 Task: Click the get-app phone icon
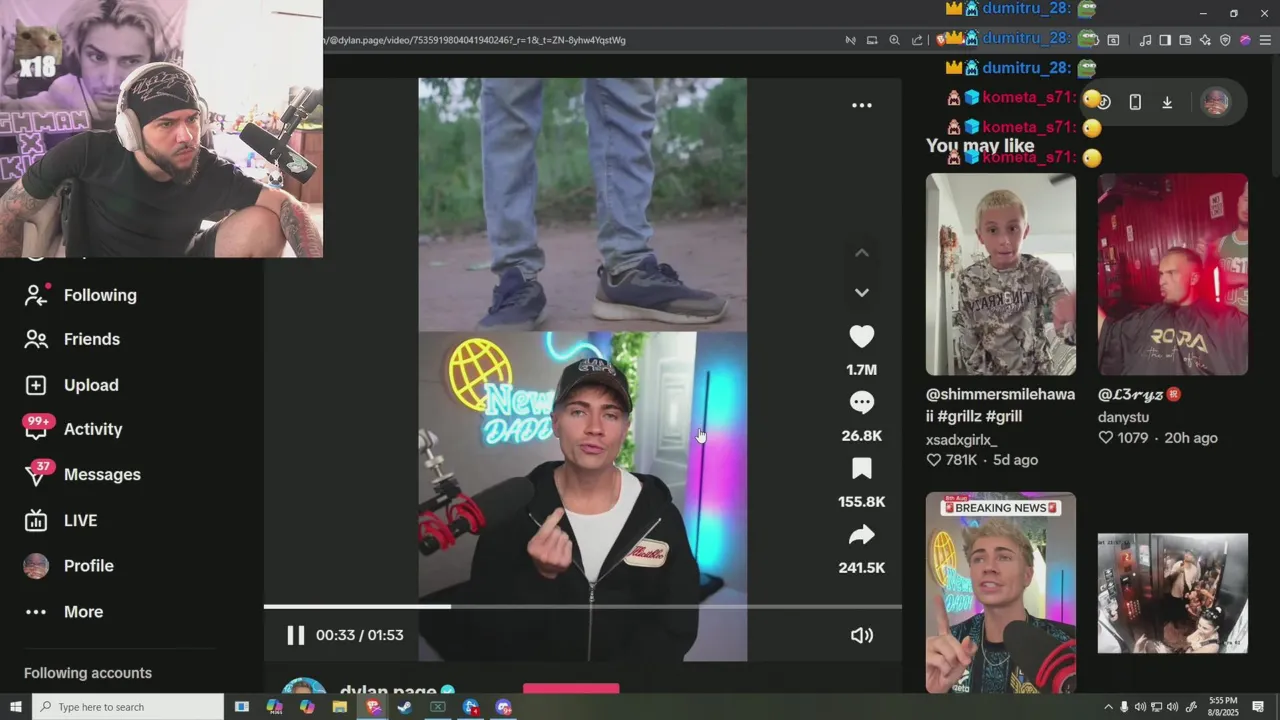(x=1135, y=102)
